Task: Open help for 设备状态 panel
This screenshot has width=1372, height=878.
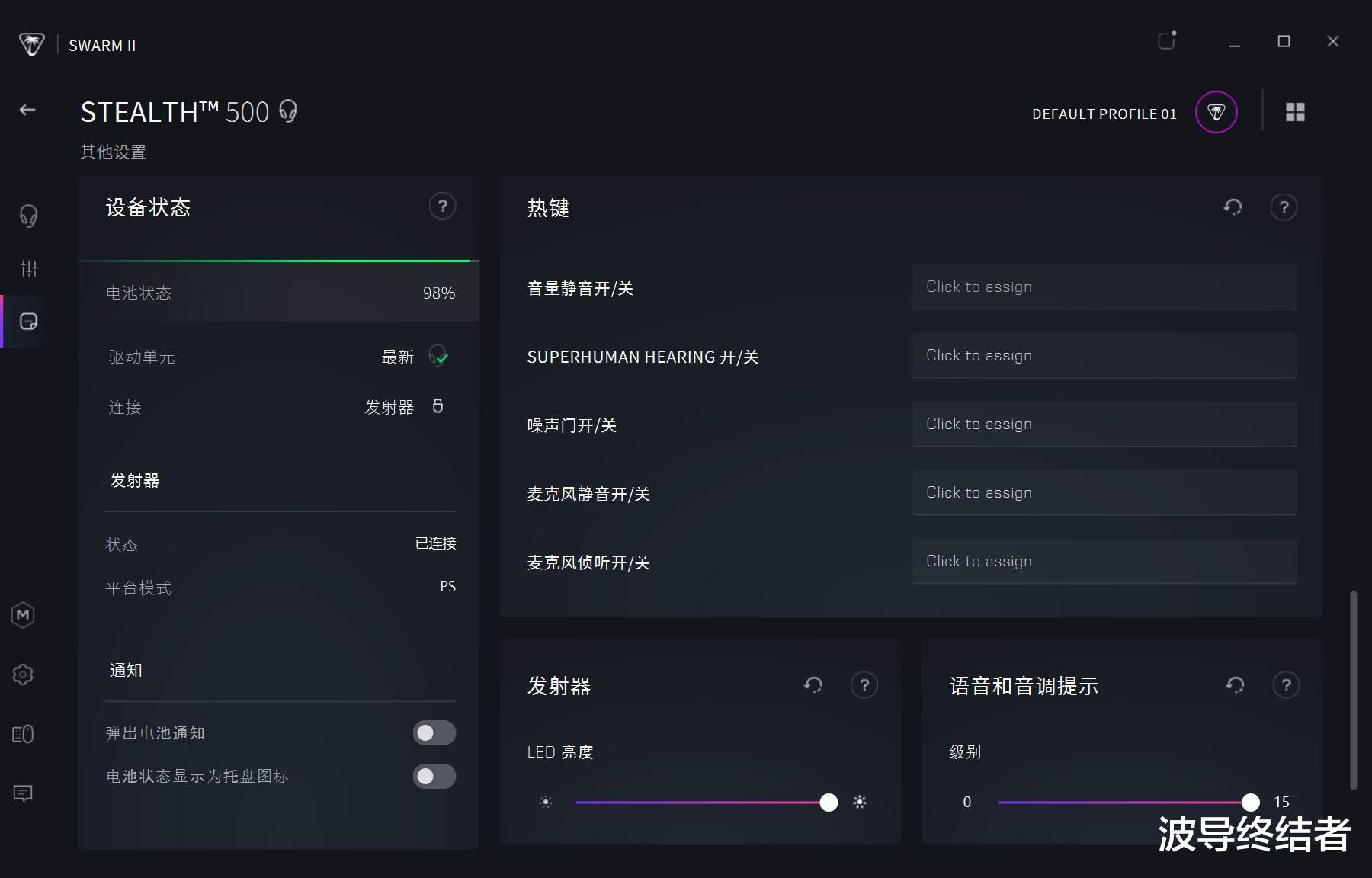Action: pyautogui.click(x=442, y=207)
